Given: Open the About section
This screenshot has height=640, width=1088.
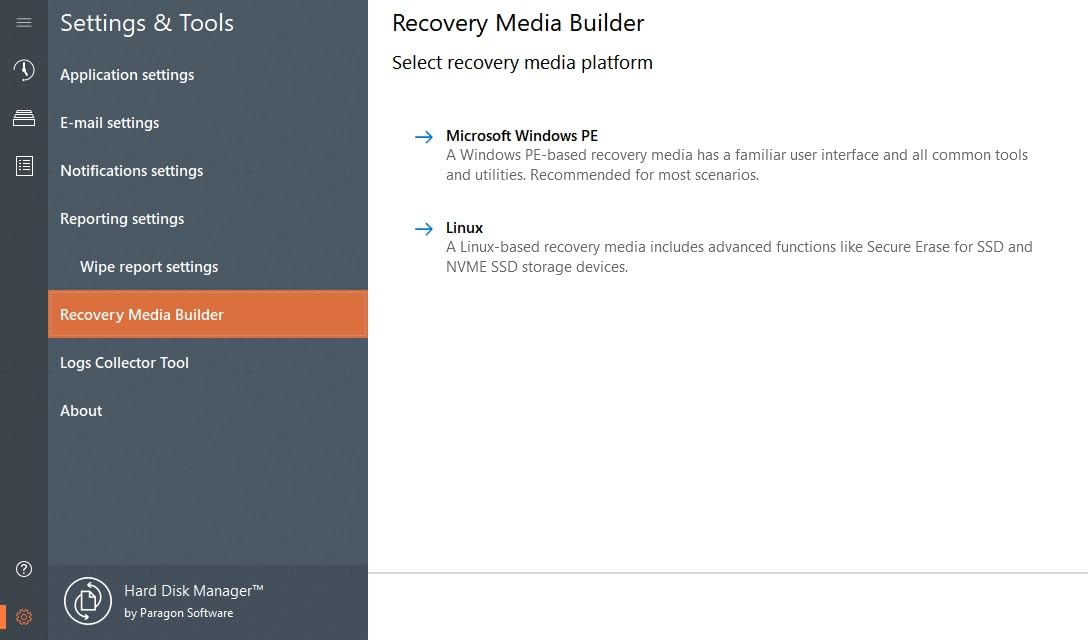Looking at the screenshot, I should click(x=207, y=410).
